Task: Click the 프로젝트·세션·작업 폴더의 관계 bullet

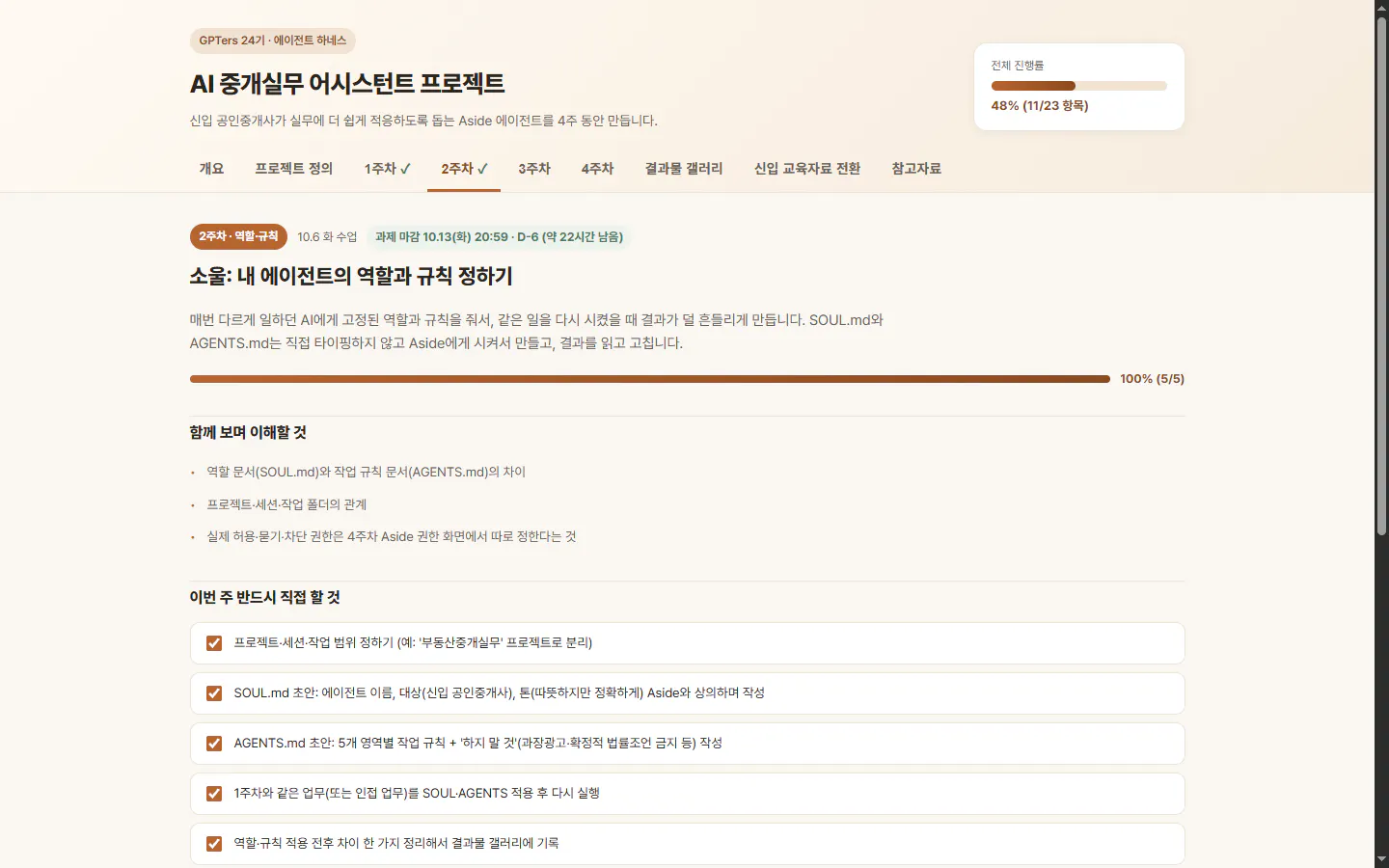Action: click(x=286, y=504)
